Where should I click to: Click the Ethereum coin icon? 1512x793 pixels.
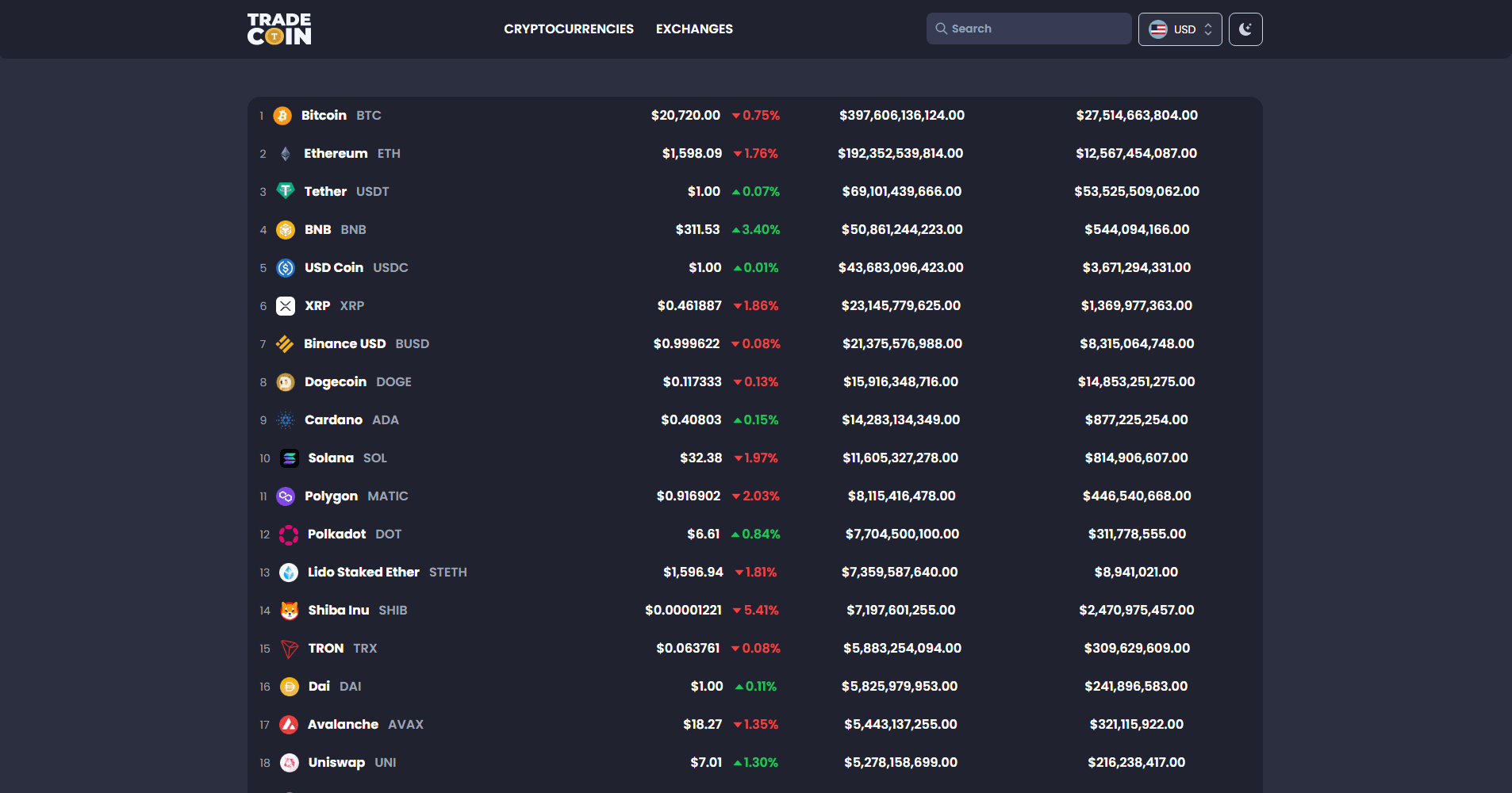click(286, 154)
